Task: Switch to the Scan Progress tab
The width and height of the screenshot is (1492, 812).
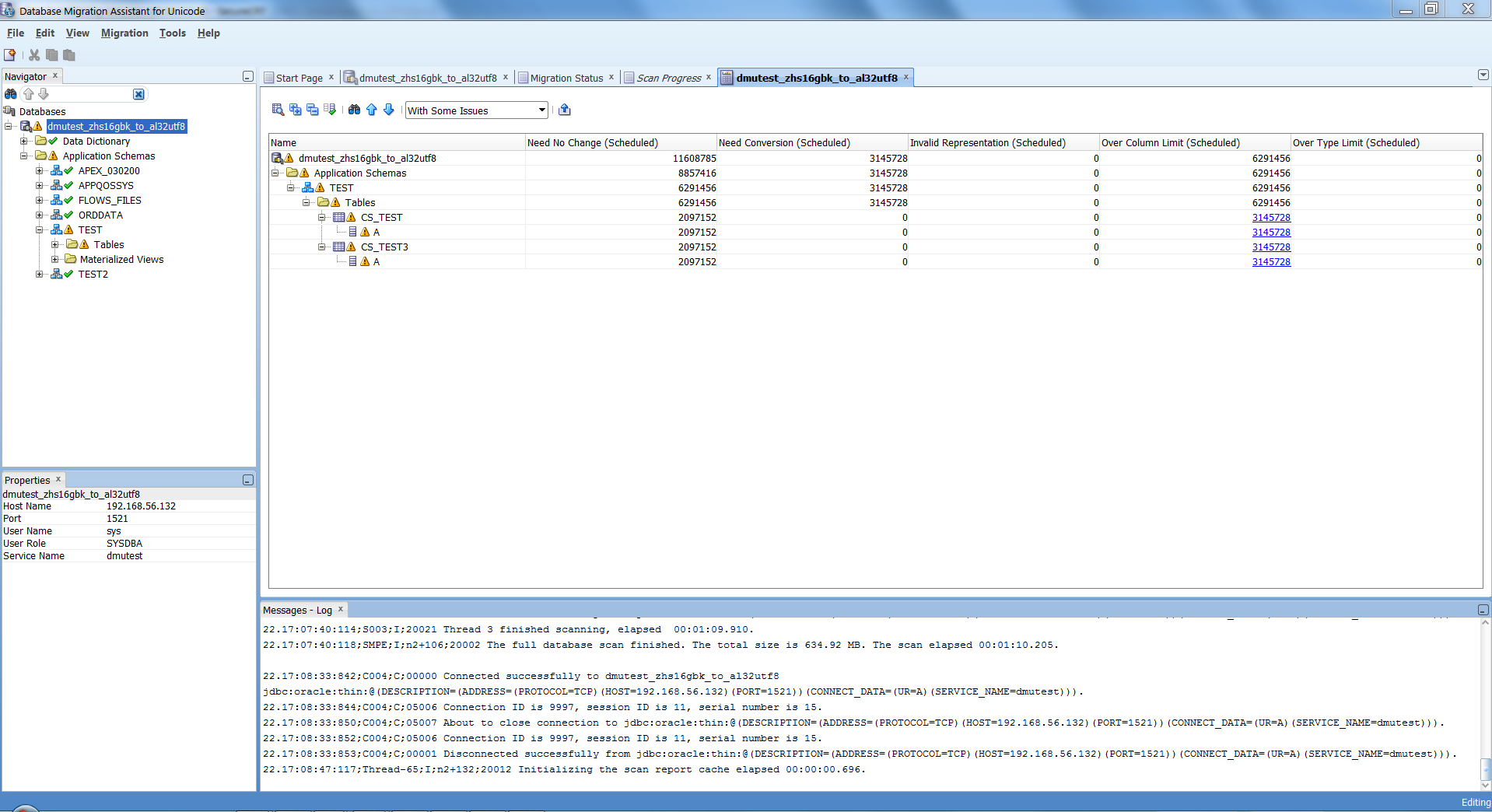Action: click(x=669, y=78)
